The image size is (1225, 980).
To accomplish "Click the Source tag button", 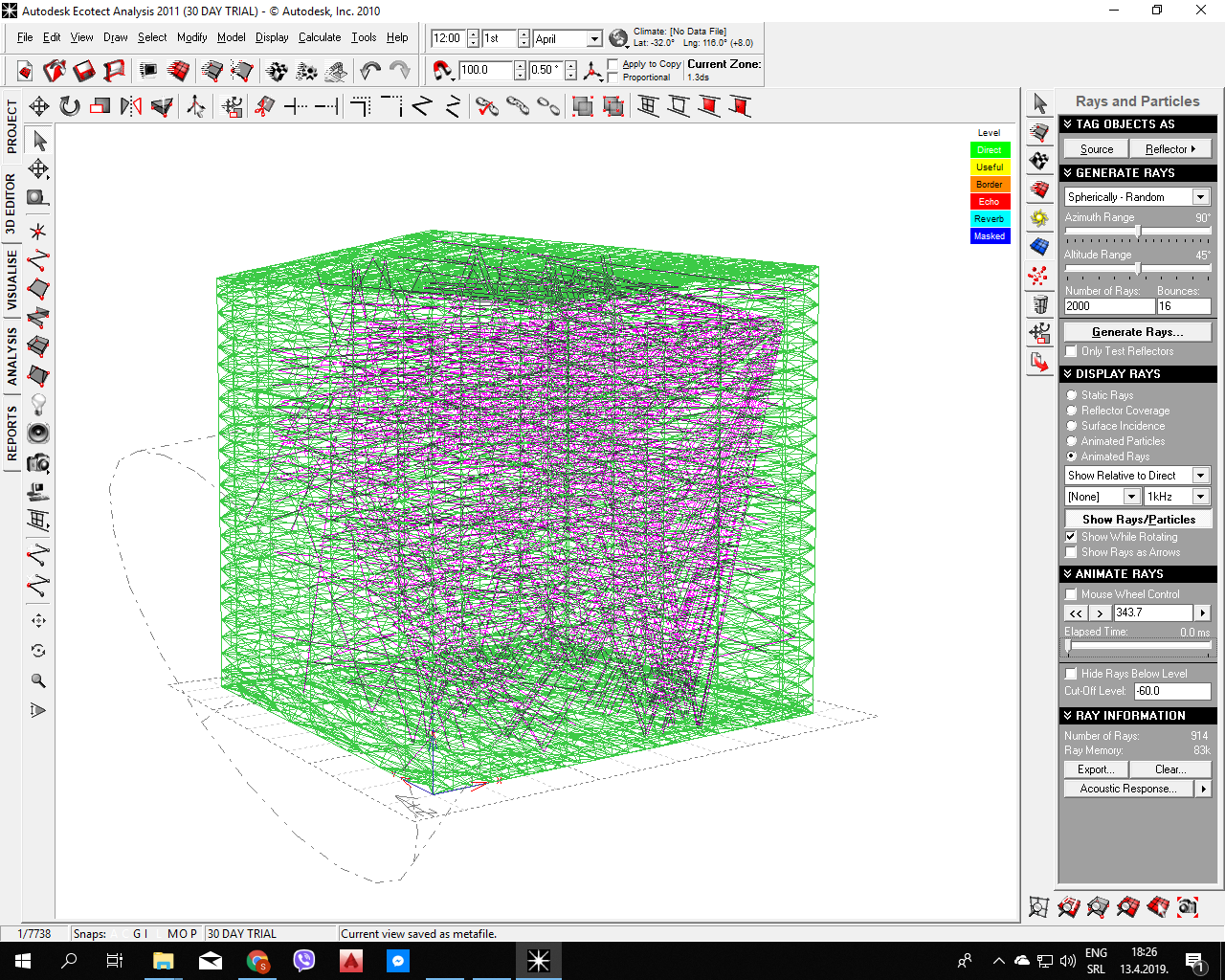I will point(1097,149).
